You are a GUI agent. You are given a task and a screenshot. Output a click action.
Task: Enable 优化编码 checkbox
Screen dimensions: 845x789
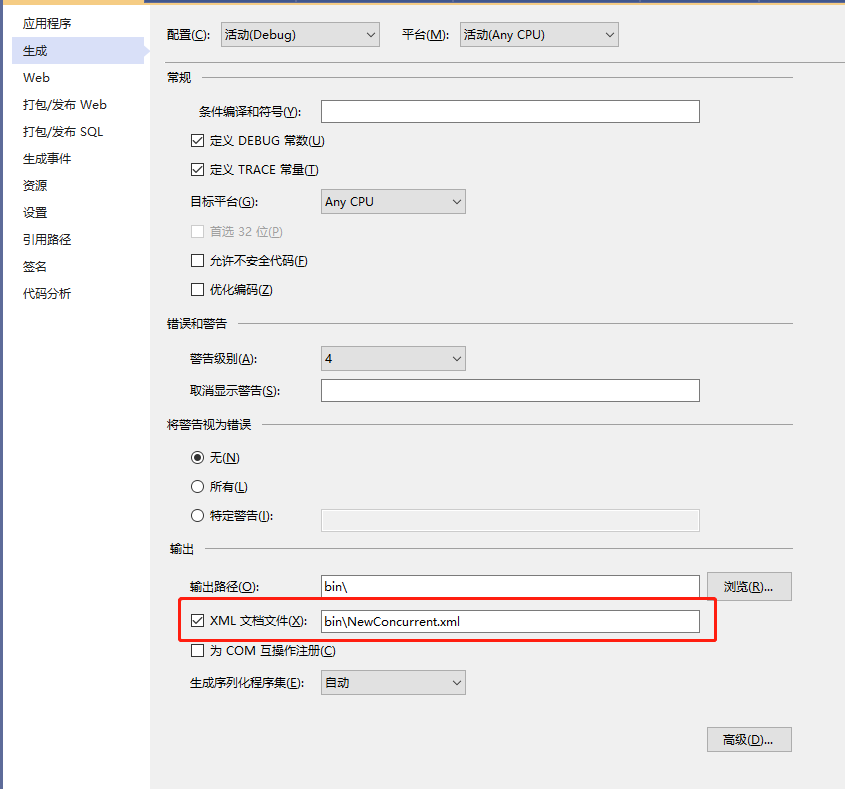(x=198, y=290)
